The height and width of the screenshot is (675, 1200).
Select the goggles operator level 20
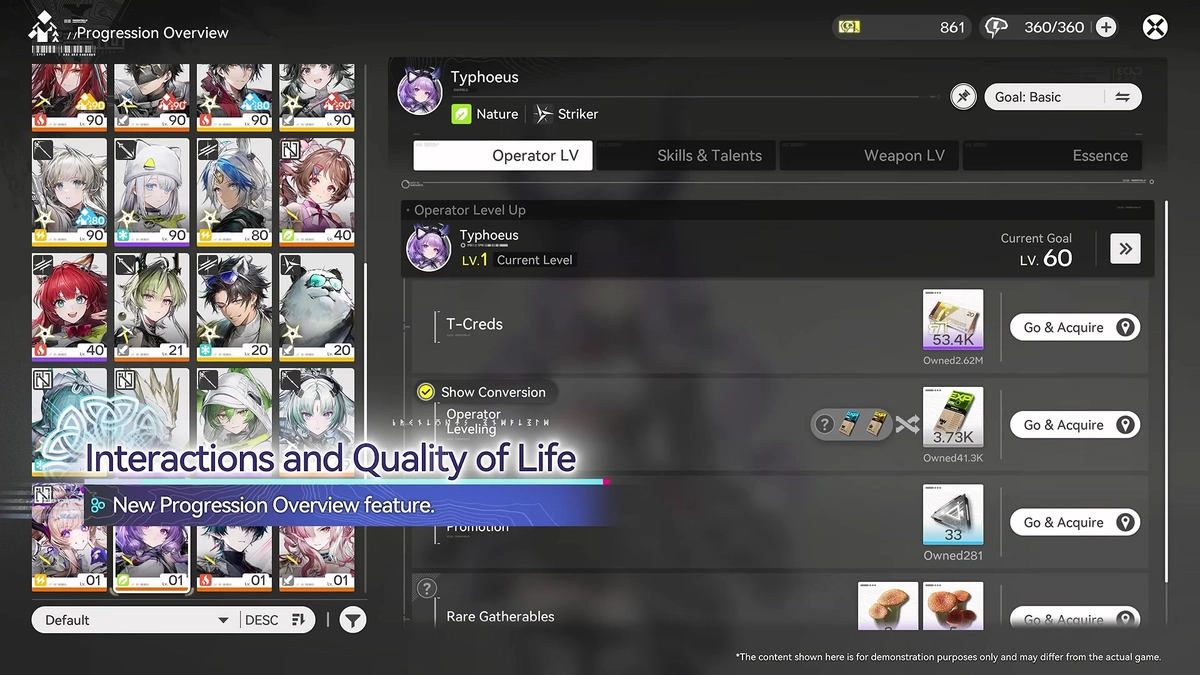pyautogui.click(x=234, y=306)
